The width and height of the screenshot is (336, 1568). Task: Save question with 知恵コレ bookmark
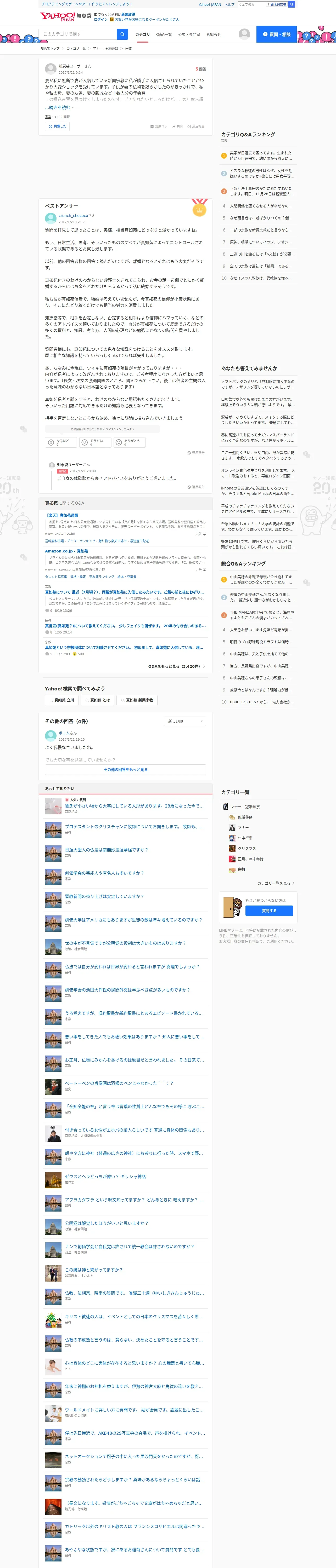coord(159,126)
